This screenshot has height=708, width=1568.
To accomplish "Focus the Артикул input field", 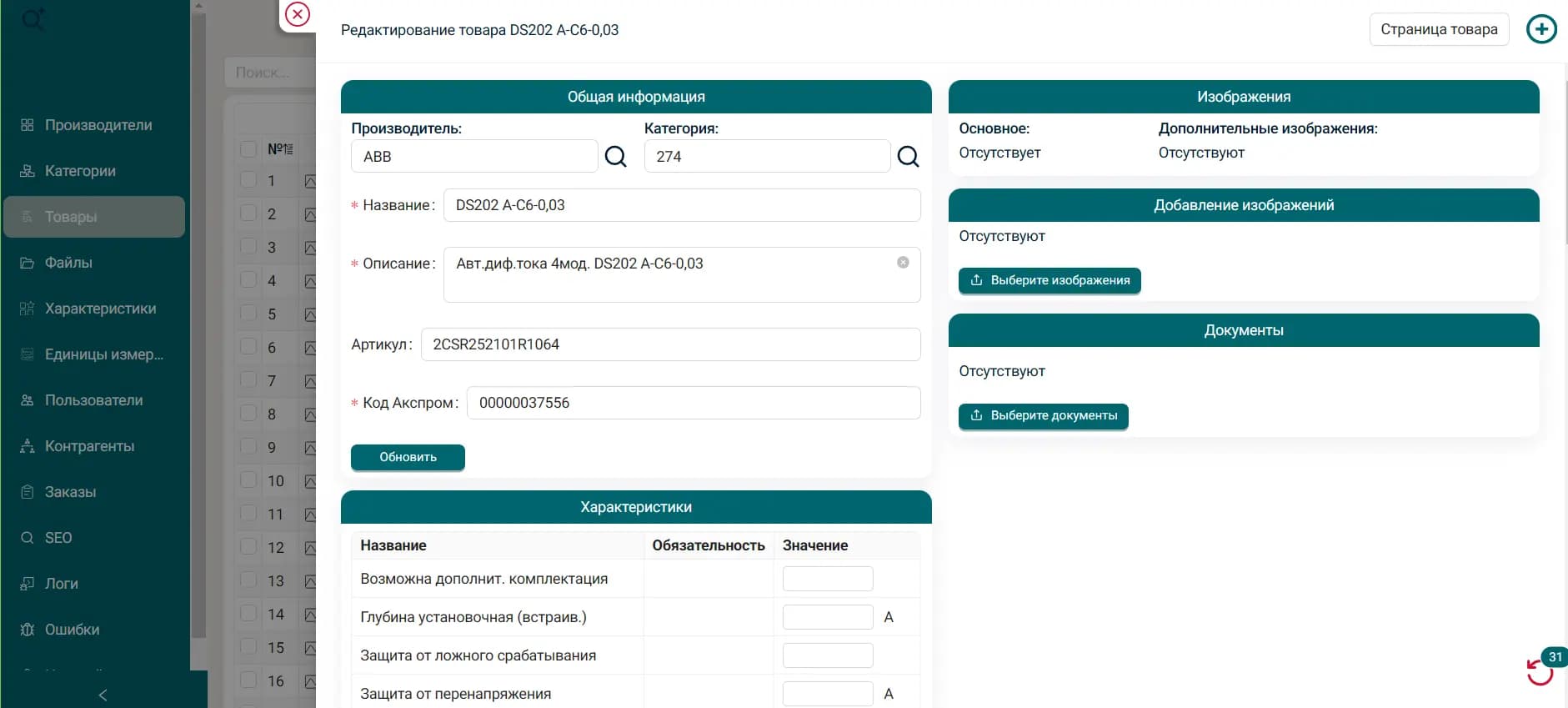I will point(669,344).
